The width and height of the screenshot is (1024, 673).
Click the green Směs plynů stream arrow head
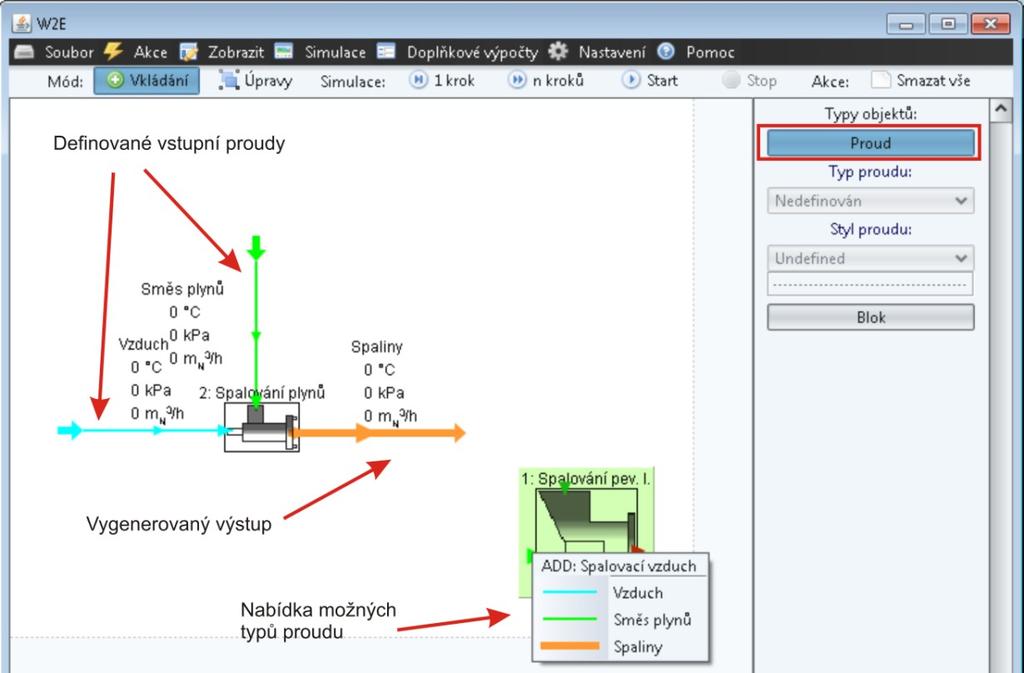tap(256, 247)
